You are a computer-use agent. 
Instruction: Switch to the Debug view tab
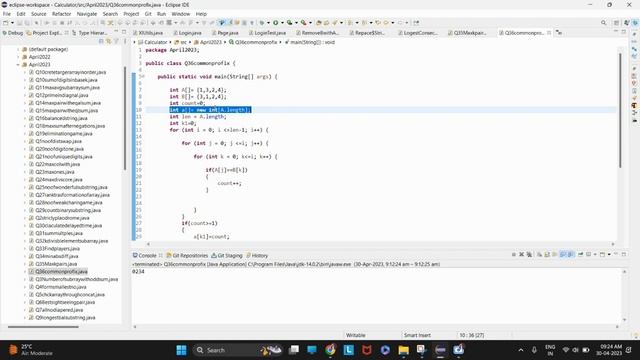(x=12, y=33)
